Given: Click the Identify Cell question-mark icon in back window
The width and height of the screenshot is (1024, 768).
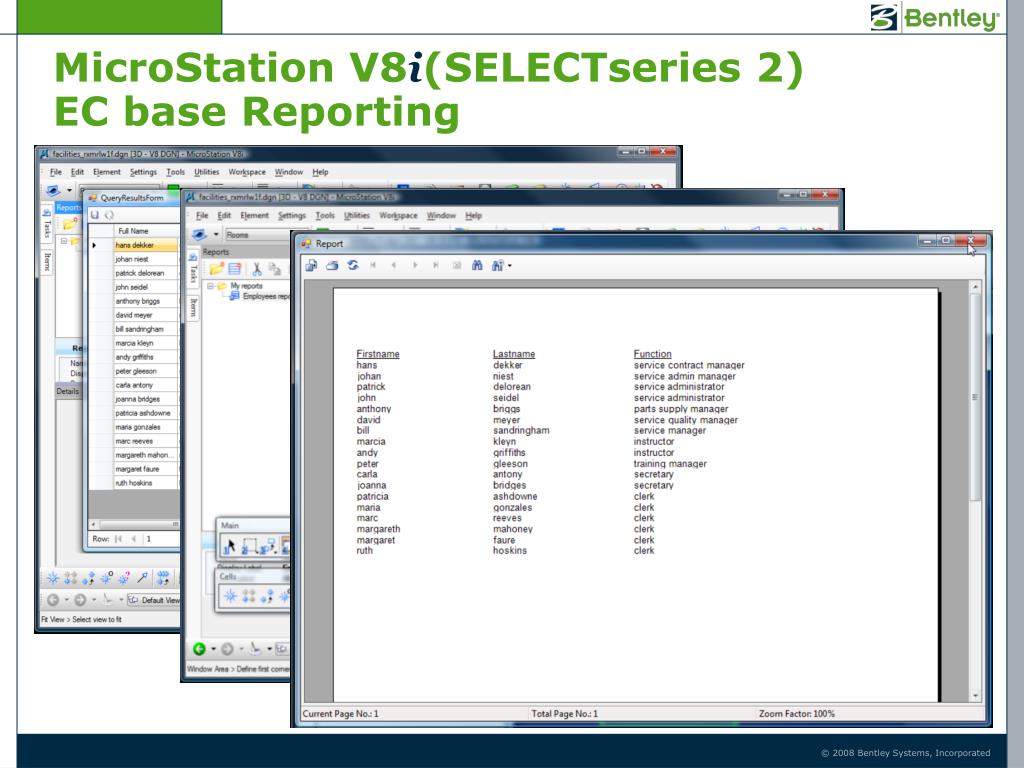Looking at the screenshot, I should [x=123, y=577].
